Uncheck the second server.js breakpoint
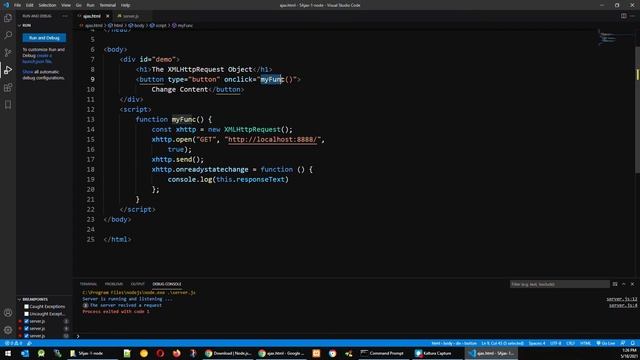The height and width of the screenshot is (360, 640). click(27, 329)
